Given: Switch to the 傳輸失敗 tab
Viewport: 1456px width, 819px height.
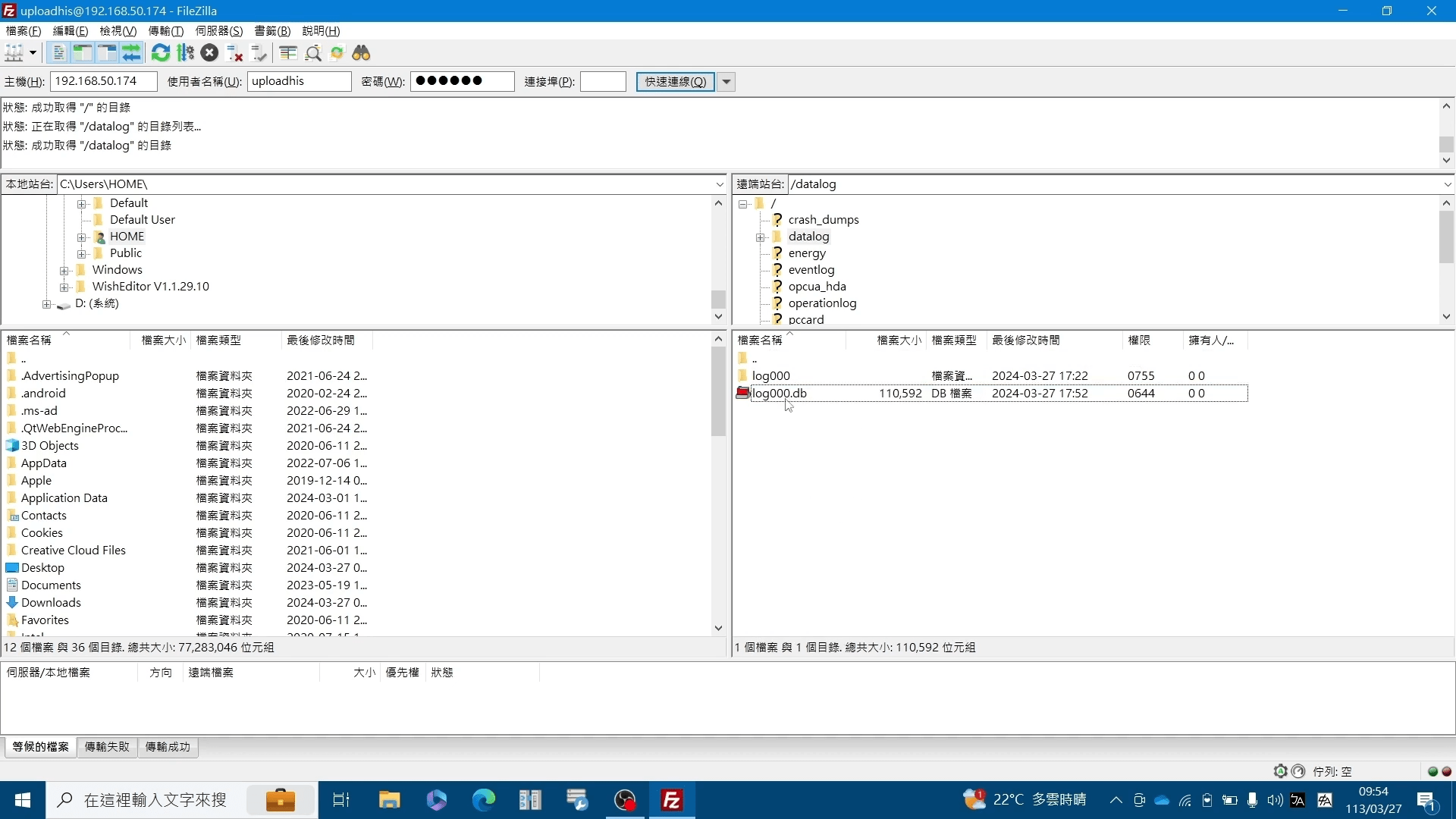Looking at the screenshot, I should 107,747.
